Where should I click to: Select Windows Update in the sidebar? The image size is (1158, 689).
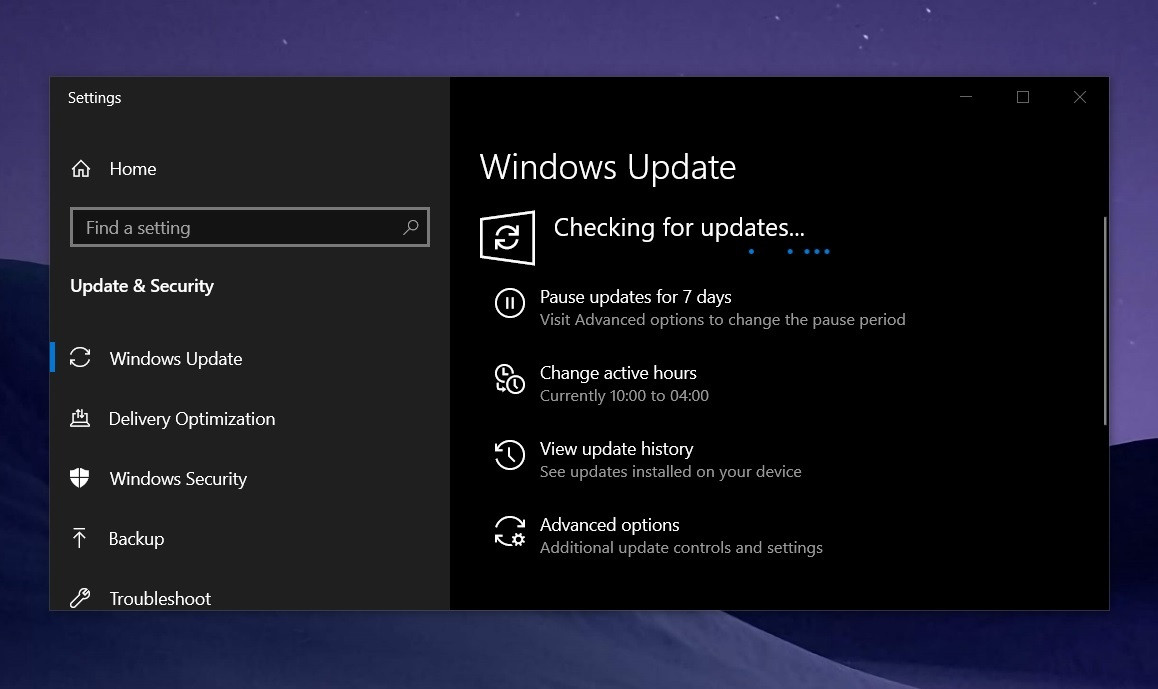click(175, 358)
